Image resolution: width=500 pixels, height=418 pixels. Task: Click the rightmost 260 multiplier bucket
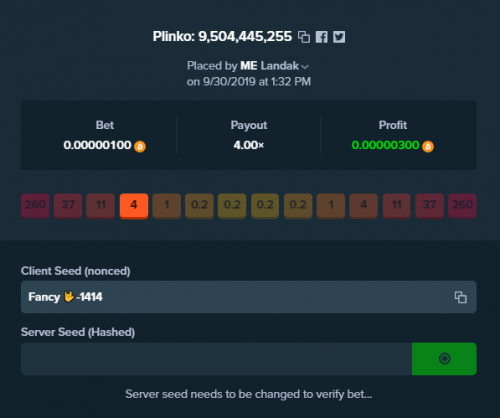tap(462, 206)
